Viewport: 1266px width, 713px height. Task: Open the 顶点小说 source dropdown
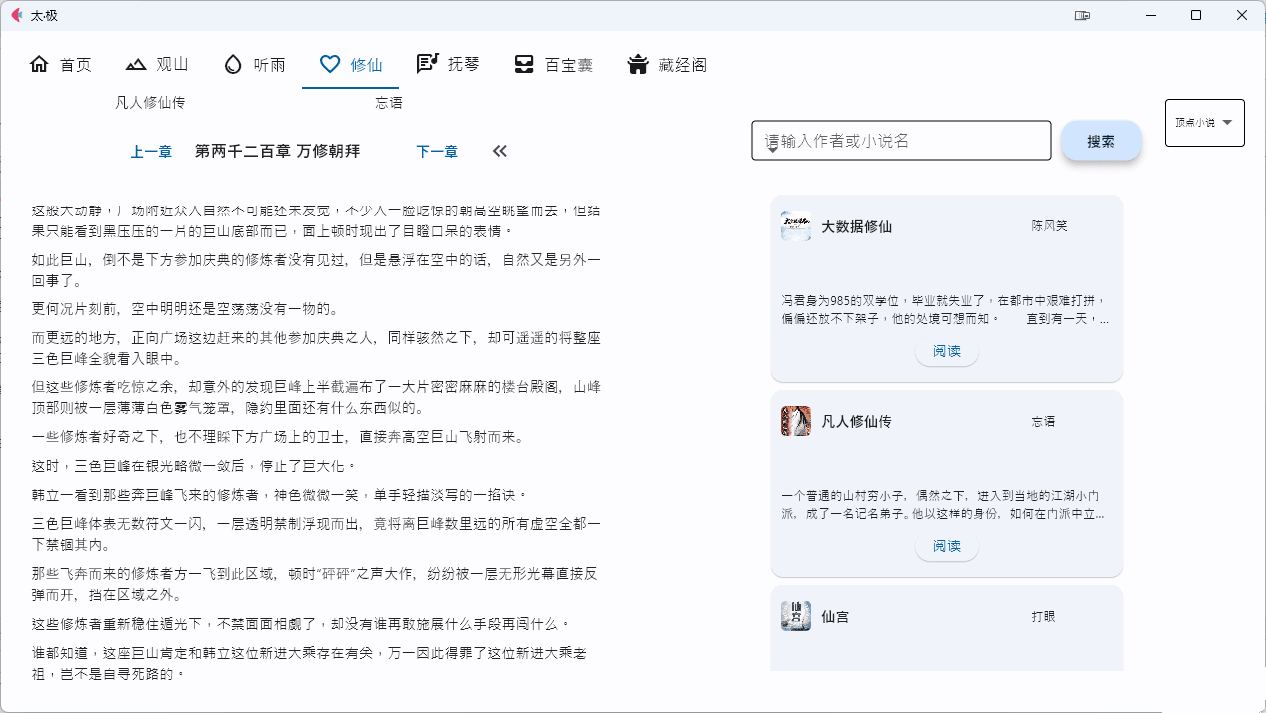pos(1204,123)
